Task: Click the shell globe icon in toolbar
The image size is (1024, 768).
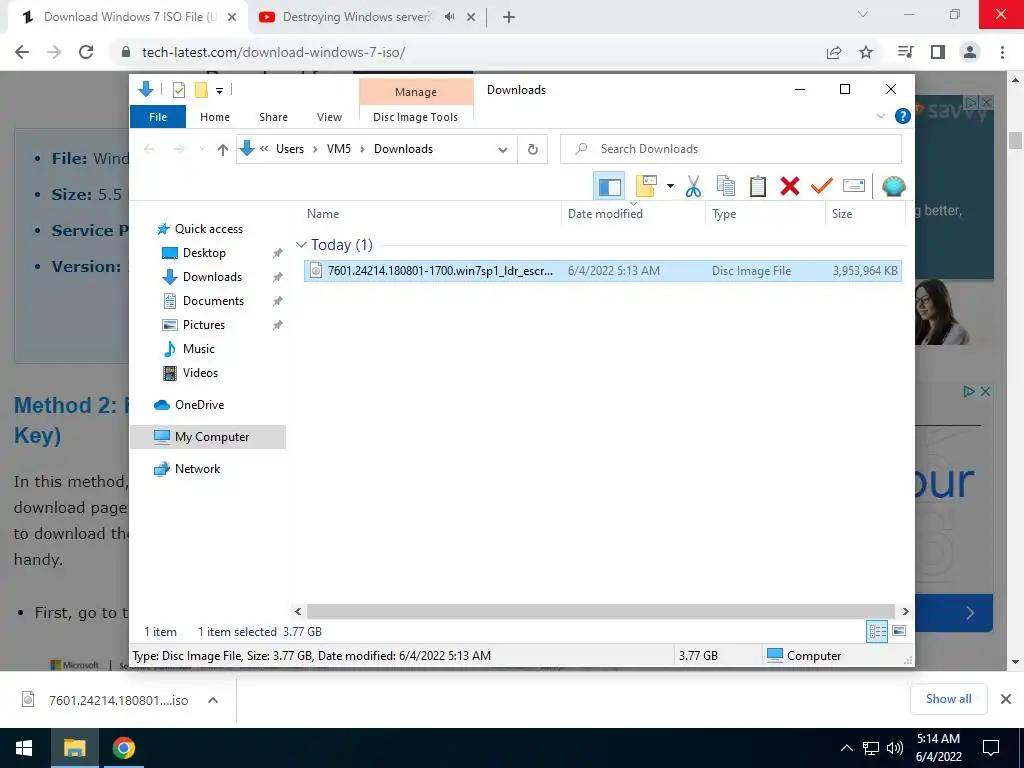Action: [893, 186]
